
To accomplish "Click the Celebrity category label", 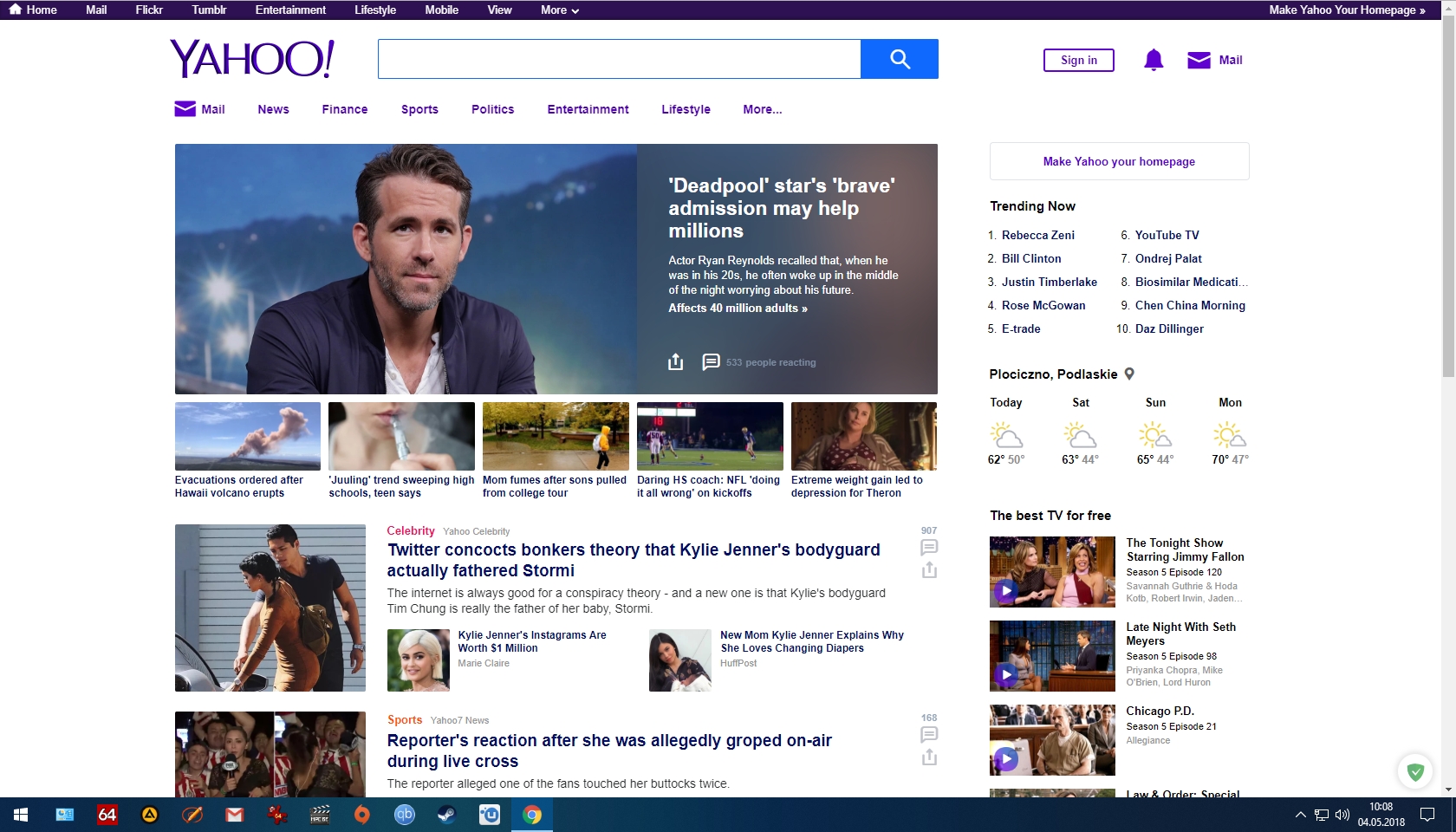I will point(411,530).
